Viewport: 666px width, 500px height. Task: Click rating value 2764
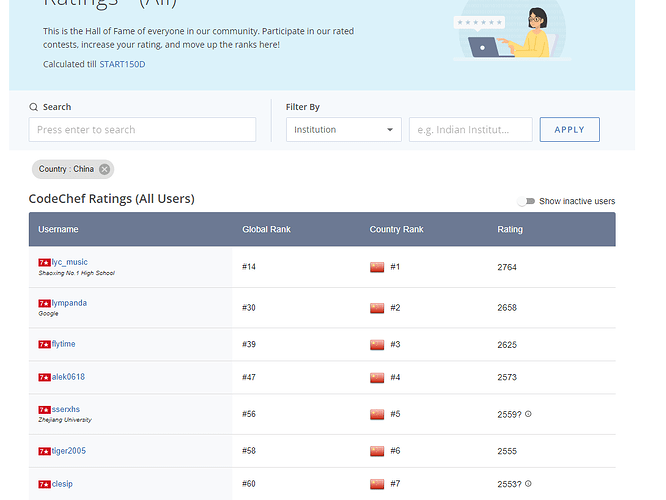507,267
